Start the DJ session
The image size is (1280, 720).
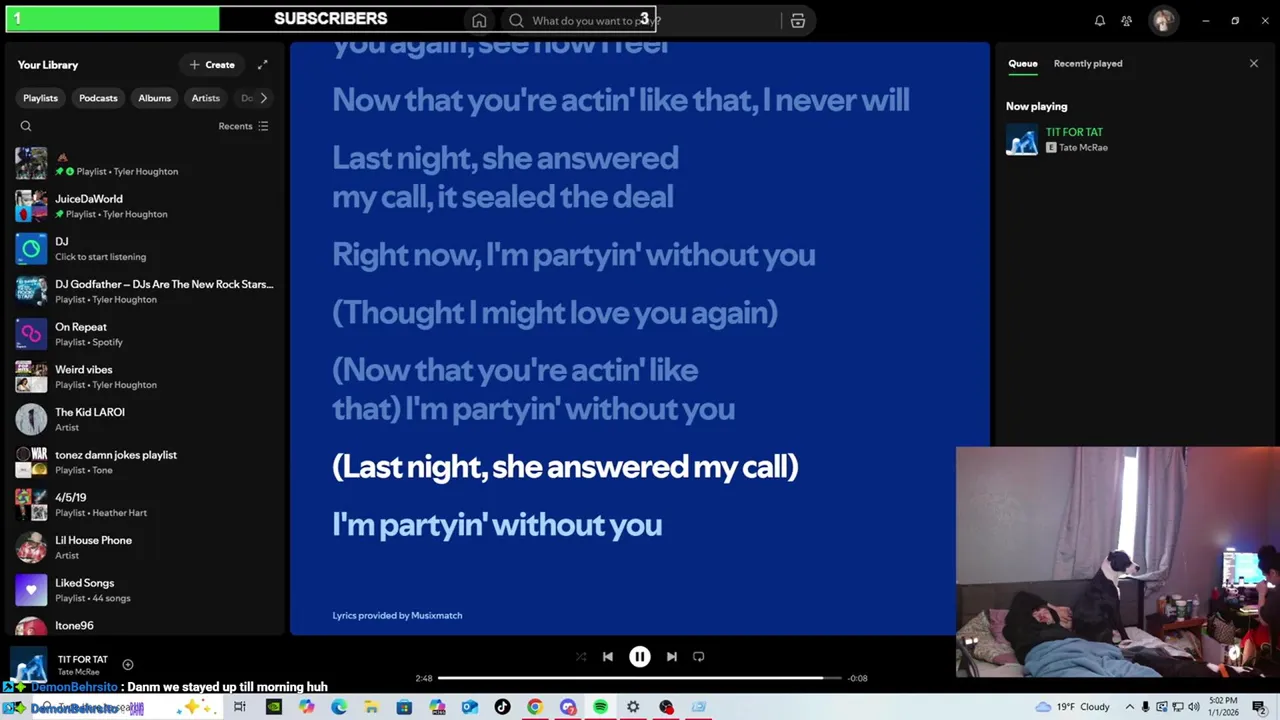(x=145, y=249)
